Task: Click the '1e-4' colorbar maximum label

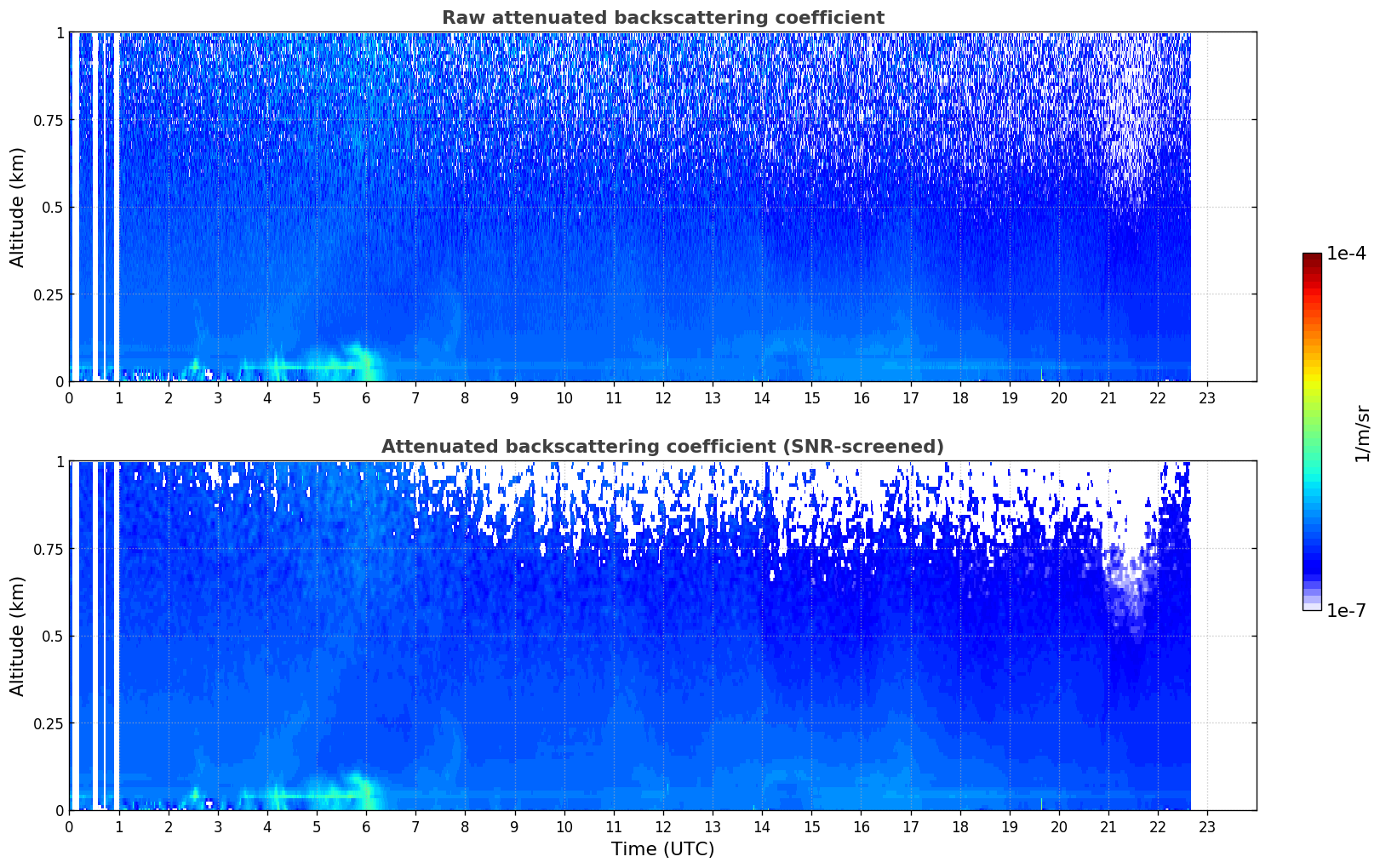Action: click(1346, 254)
